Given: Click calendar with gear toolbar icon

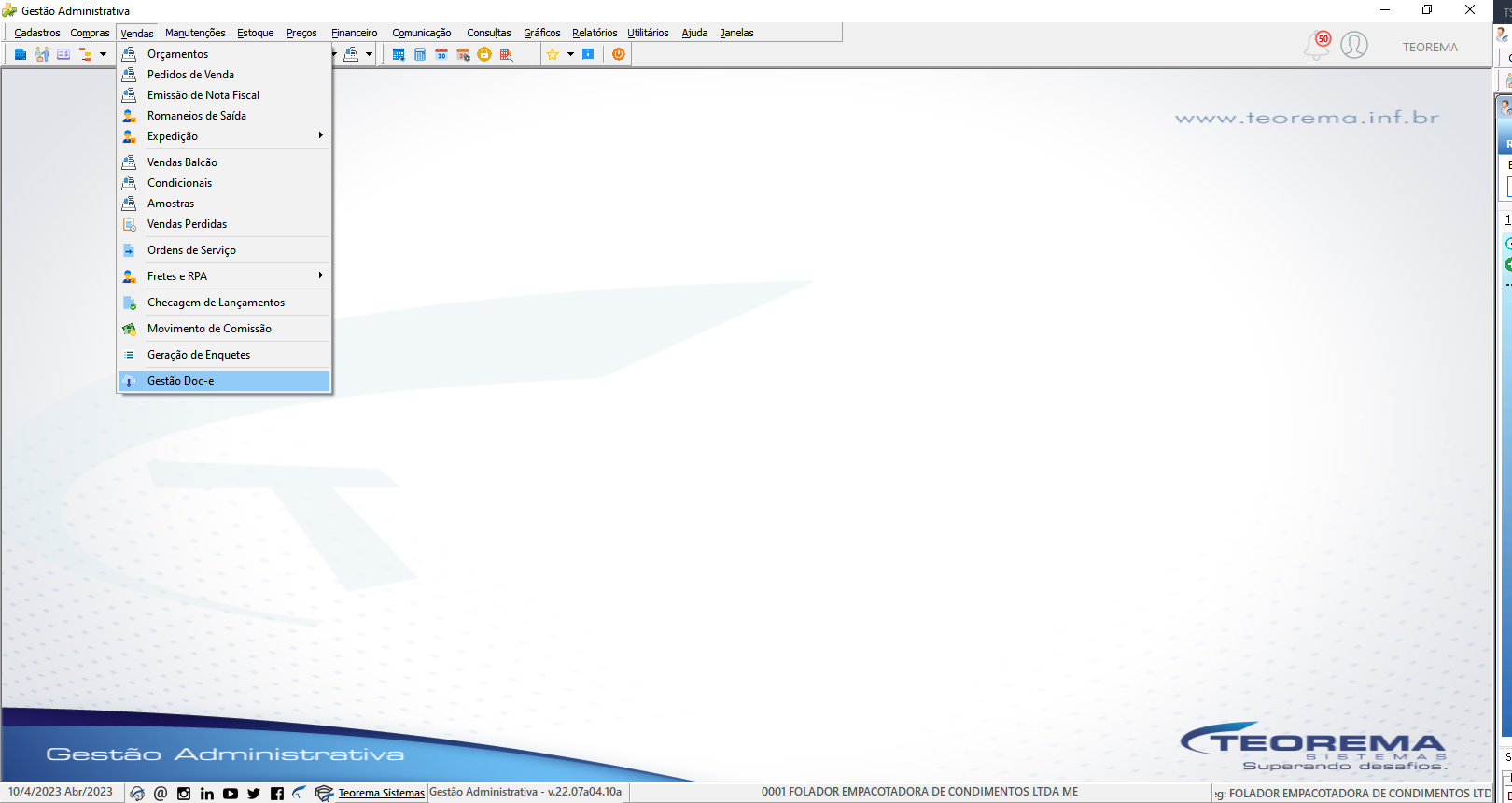Looking at the screenshot, I should click(463, 54).
